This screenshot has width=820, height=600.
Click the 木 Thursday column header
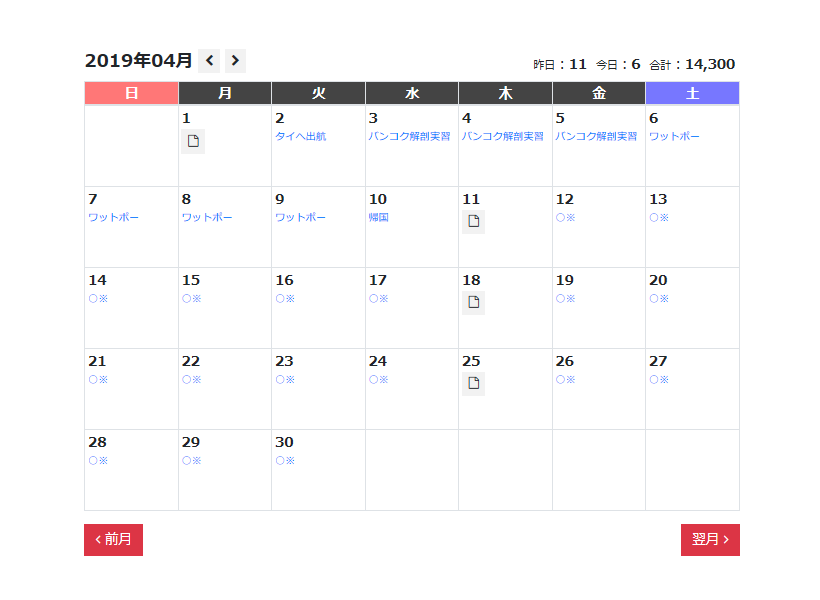[505, 93]
